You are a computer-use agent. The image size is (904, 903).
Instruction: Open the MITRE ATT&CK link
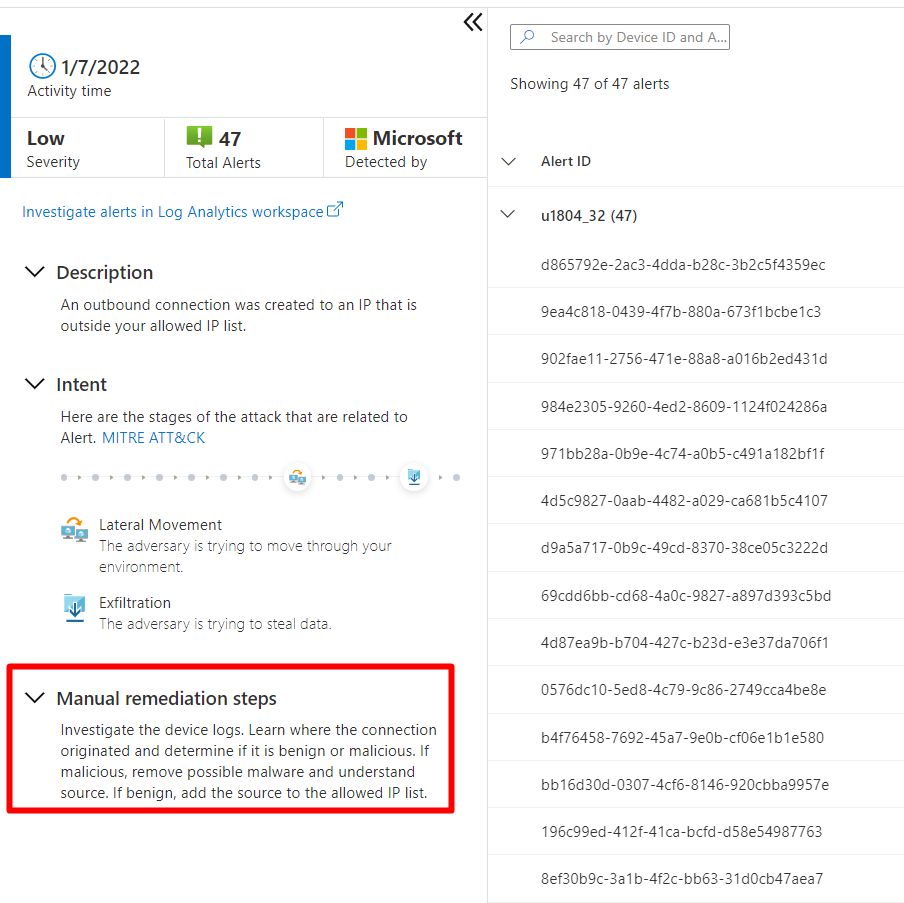[x=153, y=436]
